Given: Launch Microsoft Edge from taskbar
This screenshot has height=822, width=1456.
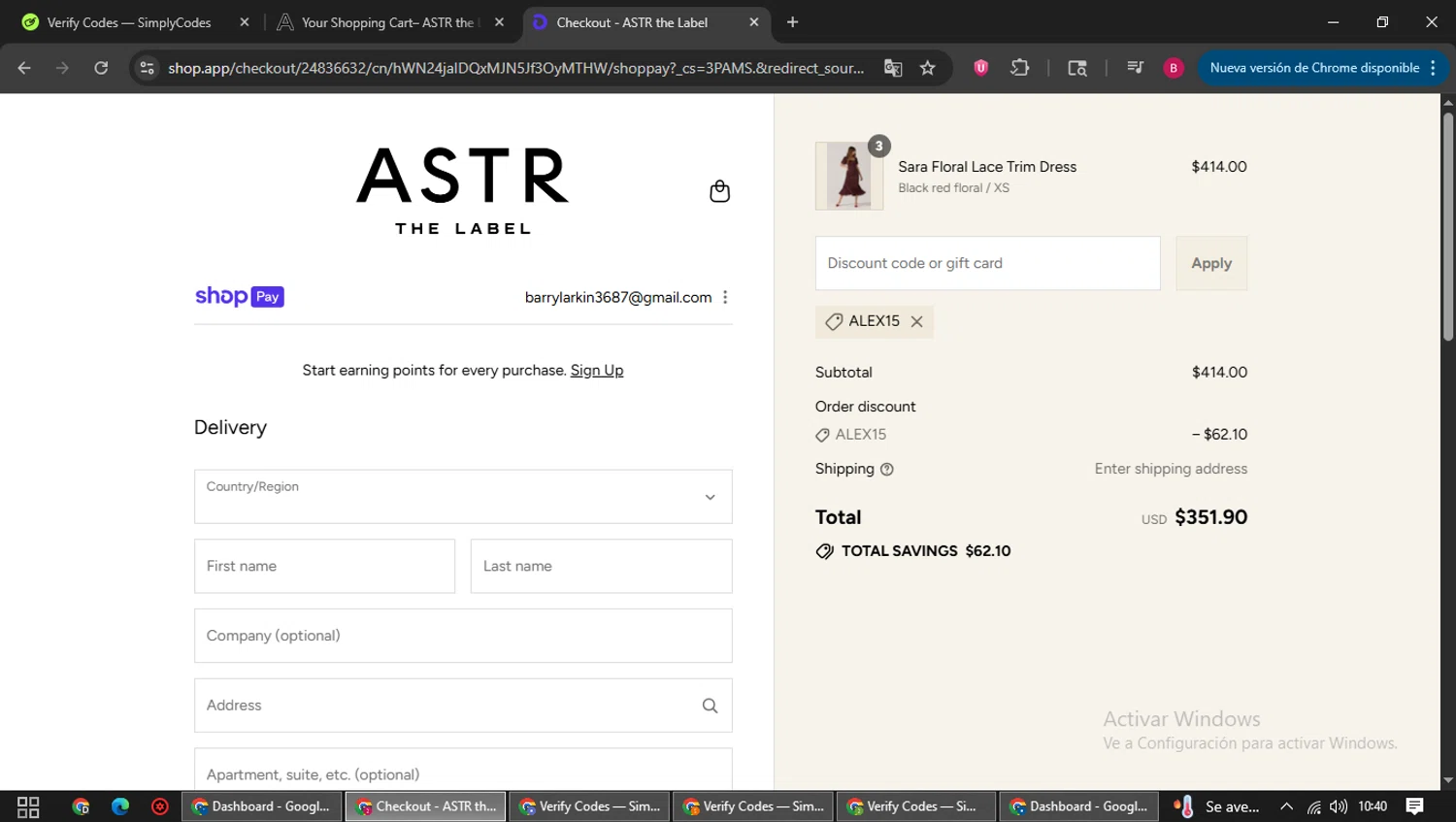Looking at the screenshot, I should (120, 806).
